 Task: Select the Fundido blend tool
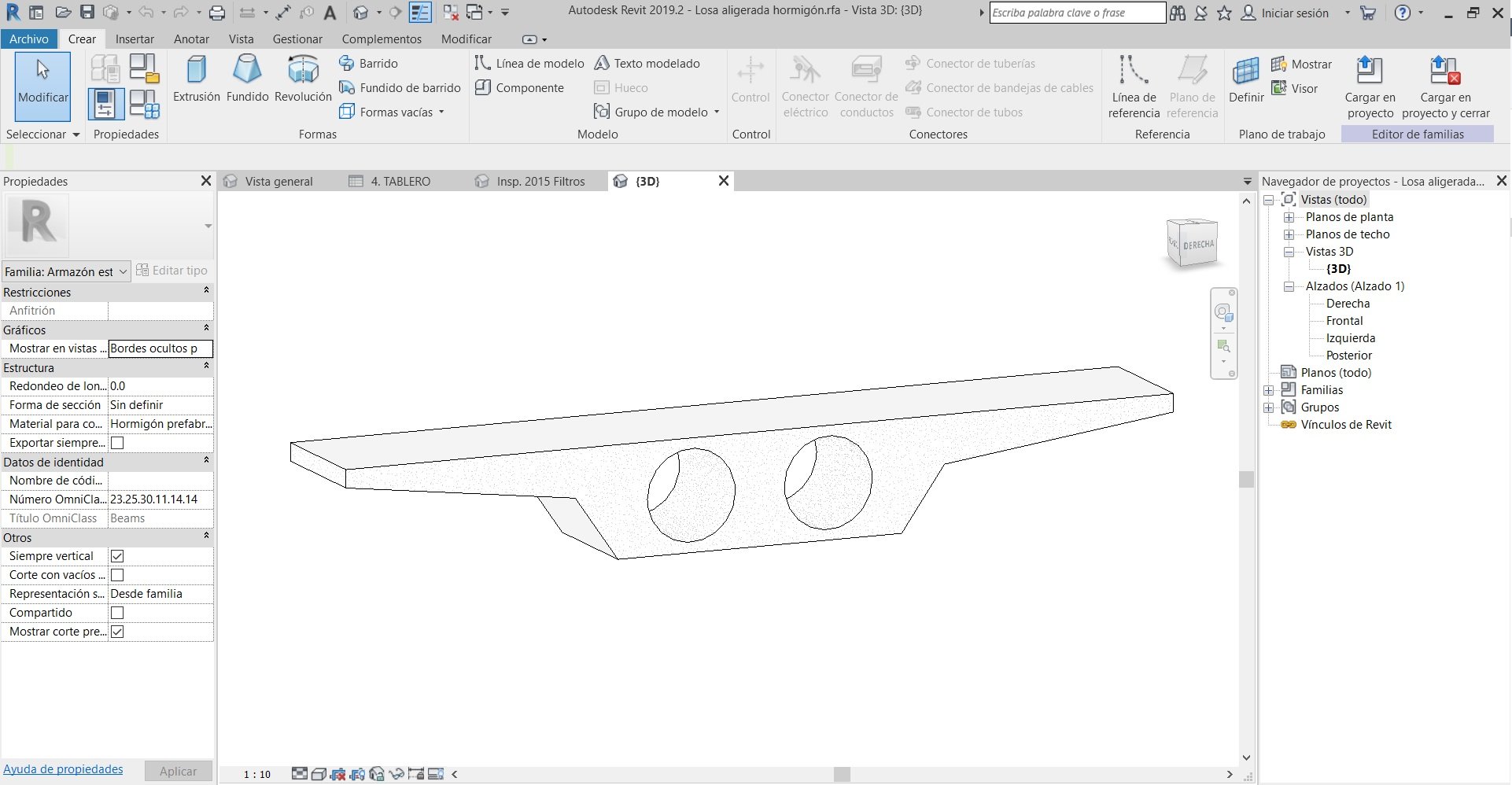(x=247, y=79)
